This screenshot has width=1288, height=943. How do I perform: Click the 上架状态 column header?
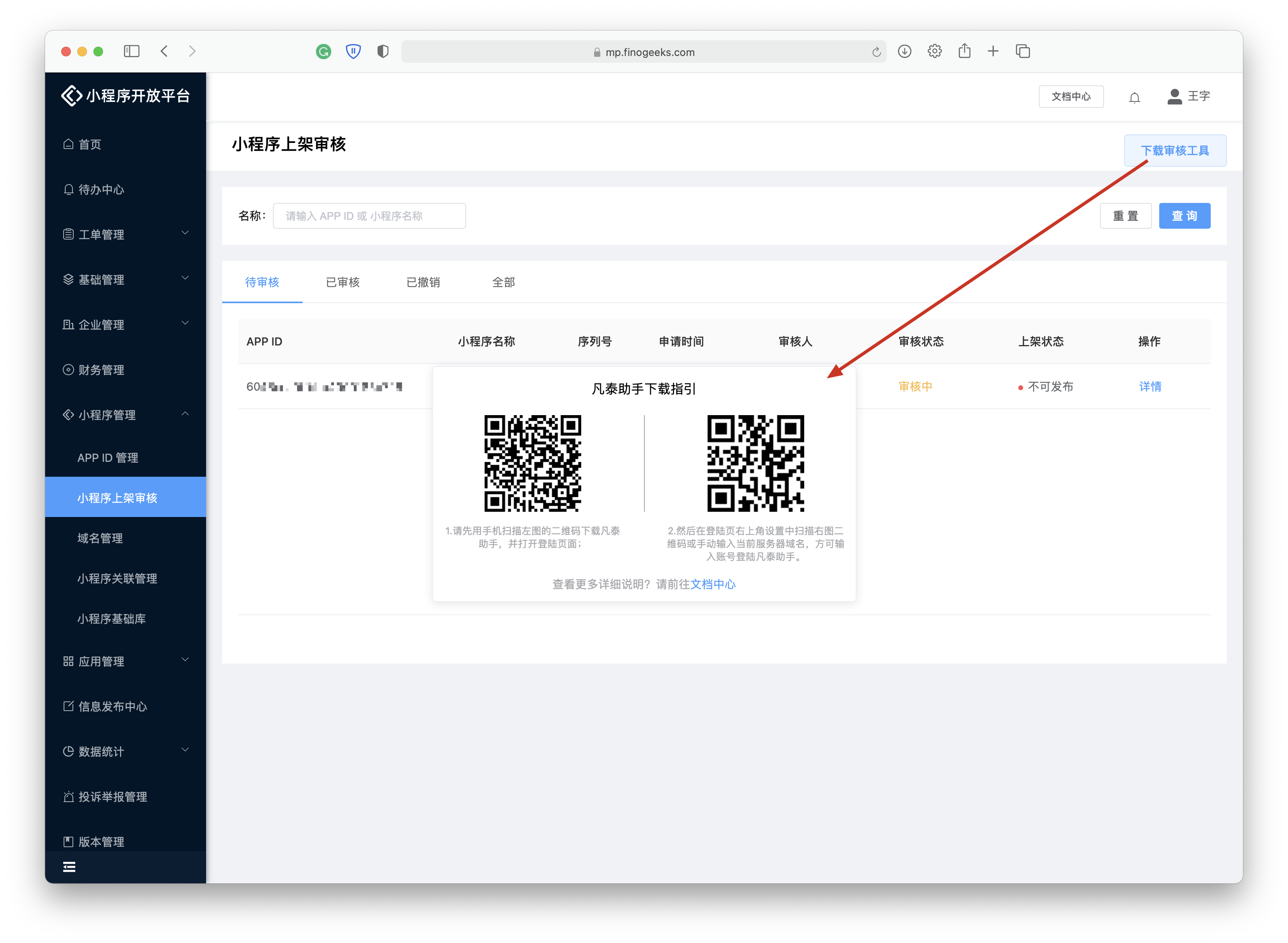(1041, 341)
